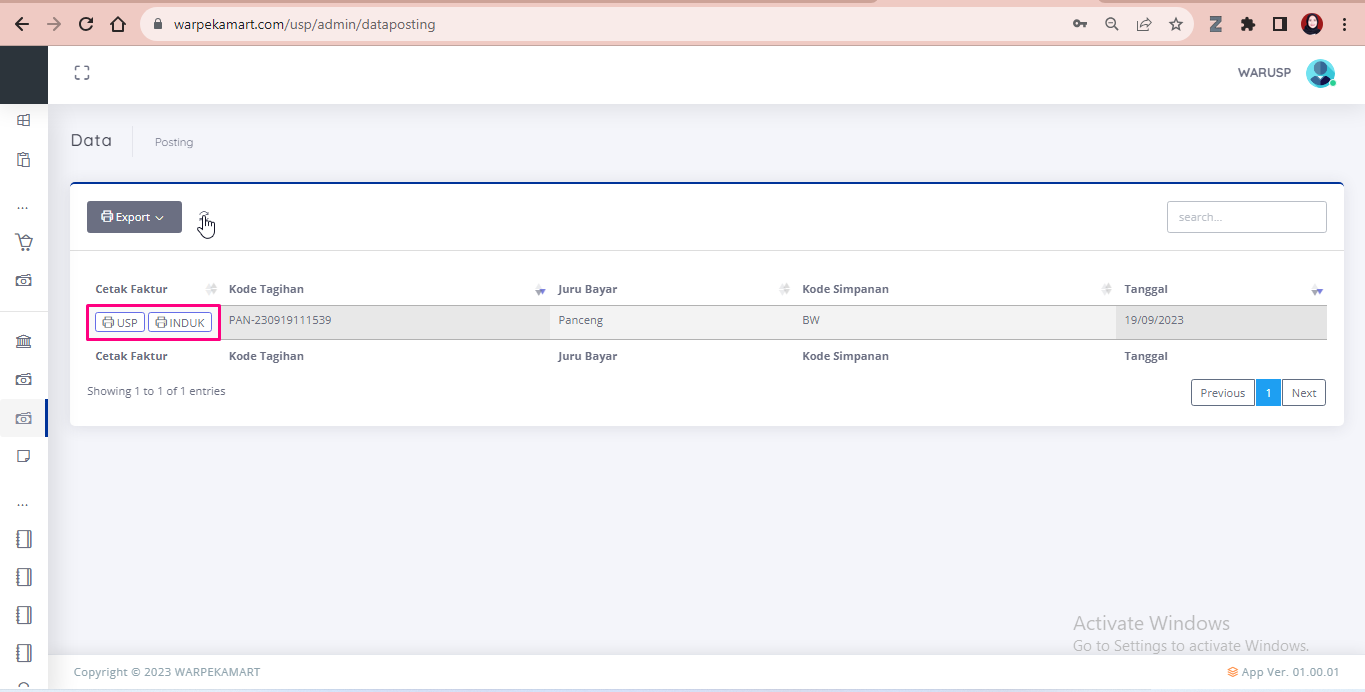Share this page icon
Image resolution: width=1365 pixels, height=692 pixels.
click(1144, 24)
